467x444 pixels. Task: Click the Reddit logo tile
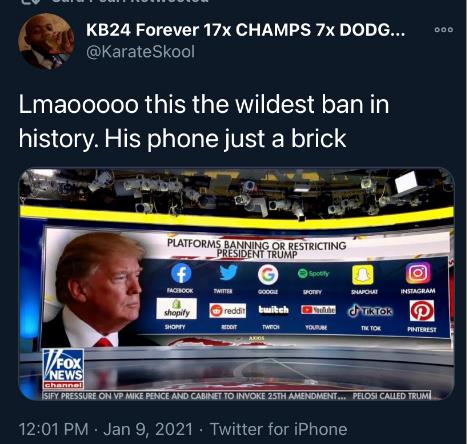[228, 311]
